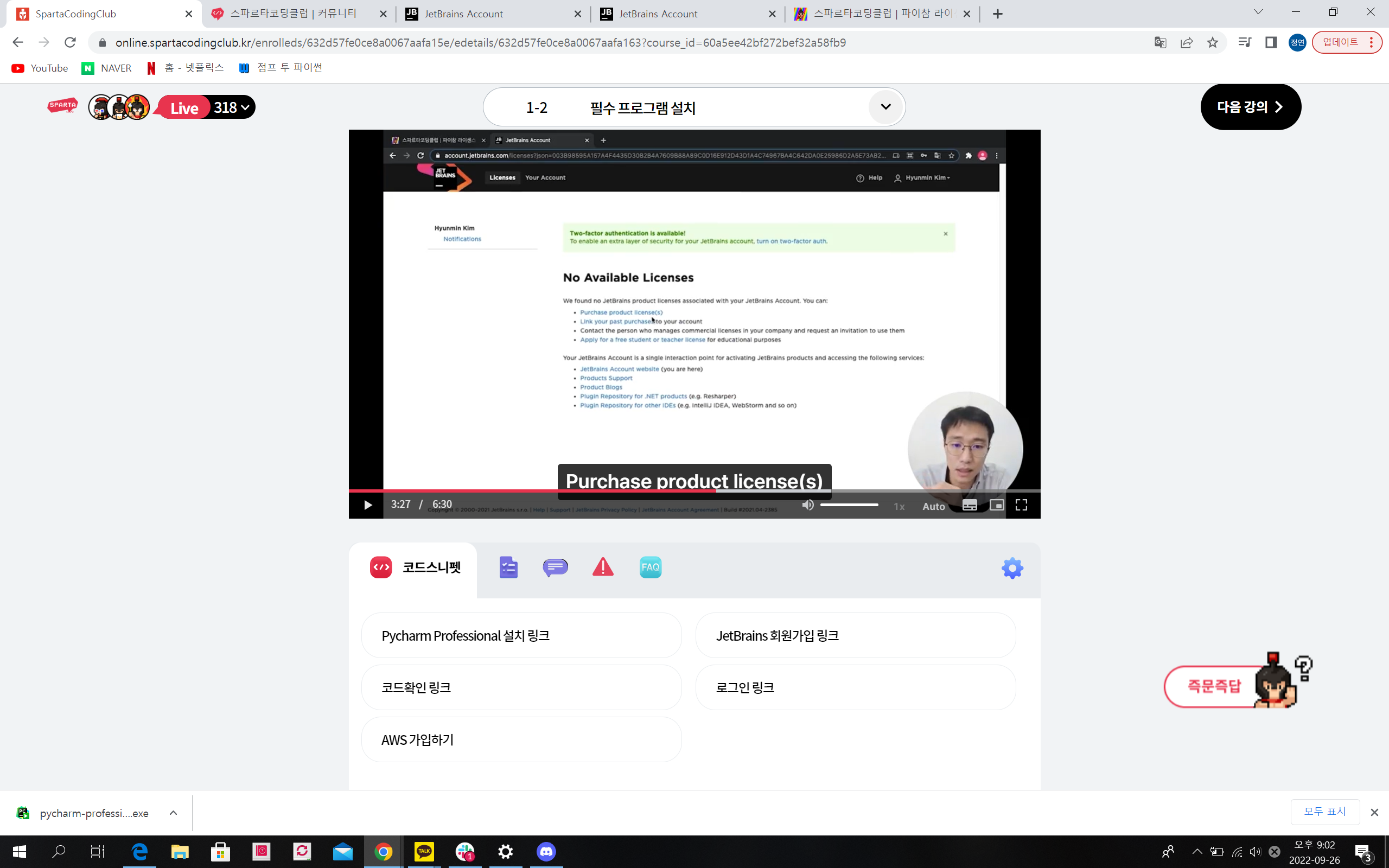Open the 코드스니펫 tab
The image size is (1389, 868).
tap(415, 567)
